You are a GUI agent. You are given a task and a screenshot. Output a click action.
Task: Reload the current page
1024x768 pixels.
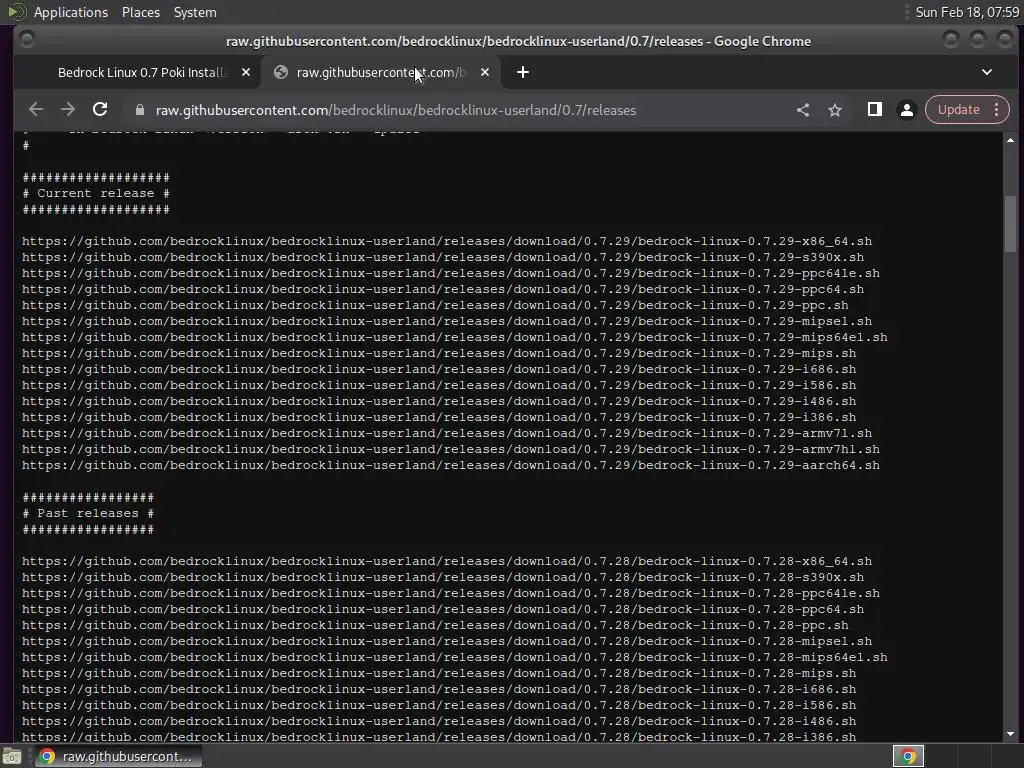click(100, 110)
